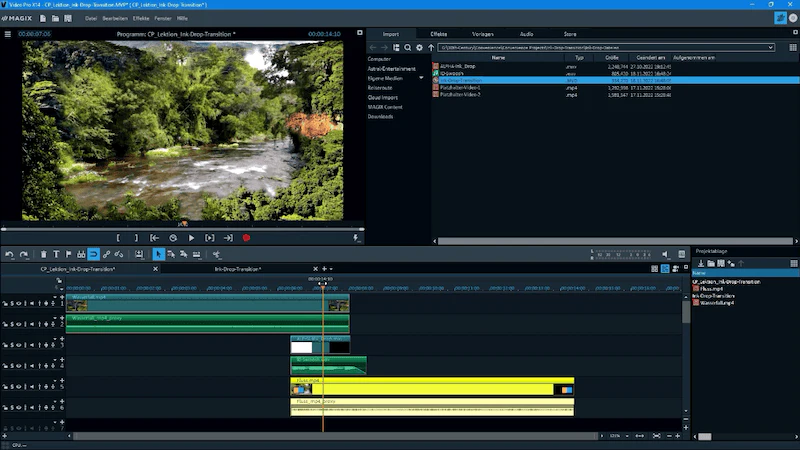Expand track 2 header dropdown arrow
Viewport: 800px width, 450px height.
pos(55,318)
